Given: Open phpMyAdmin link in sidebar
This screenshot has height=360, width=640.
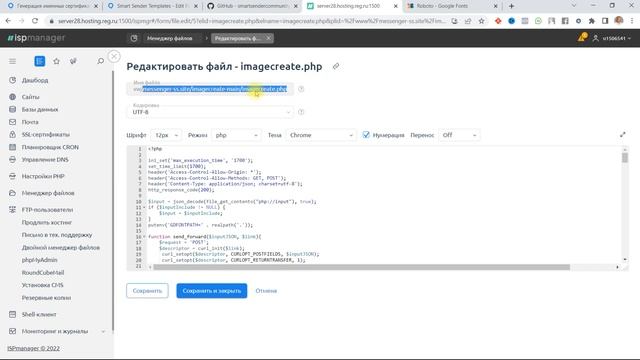Looking at the screenshot, I should [39, 260].
